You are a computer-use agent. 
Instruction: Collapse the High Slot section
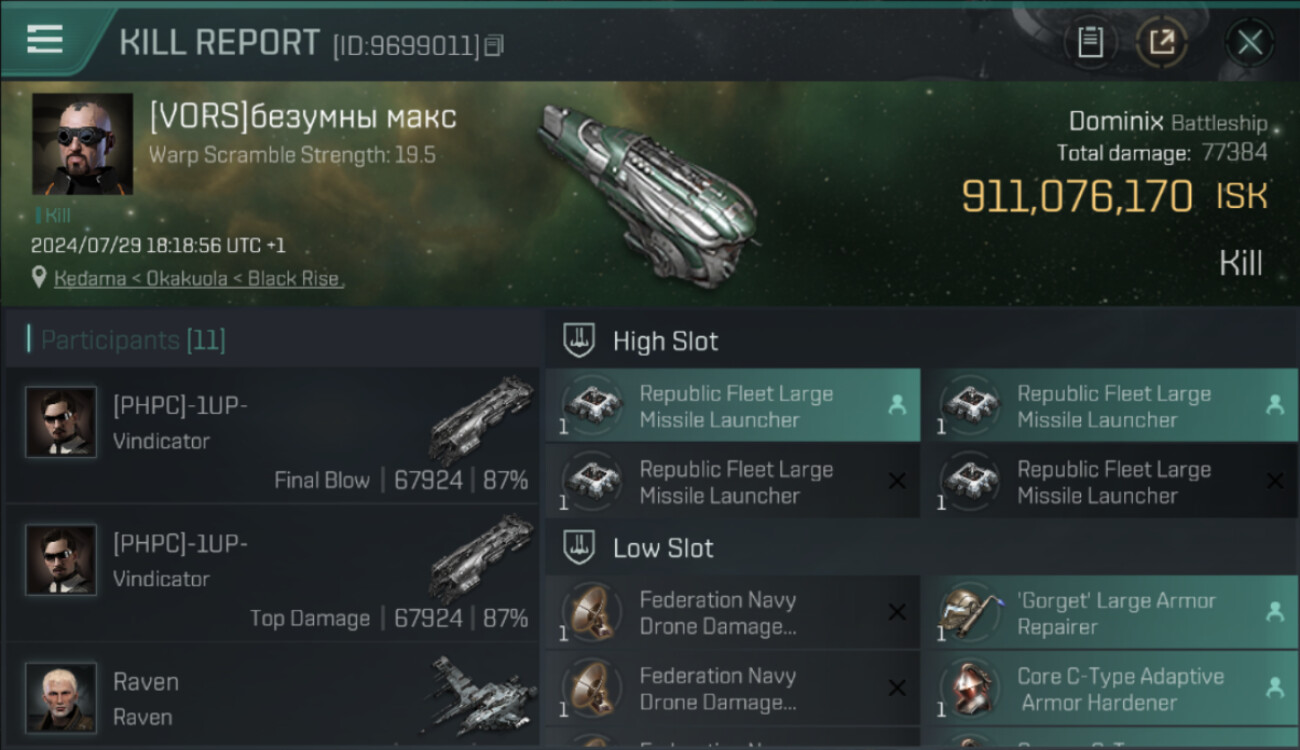(x=580, y=341)
